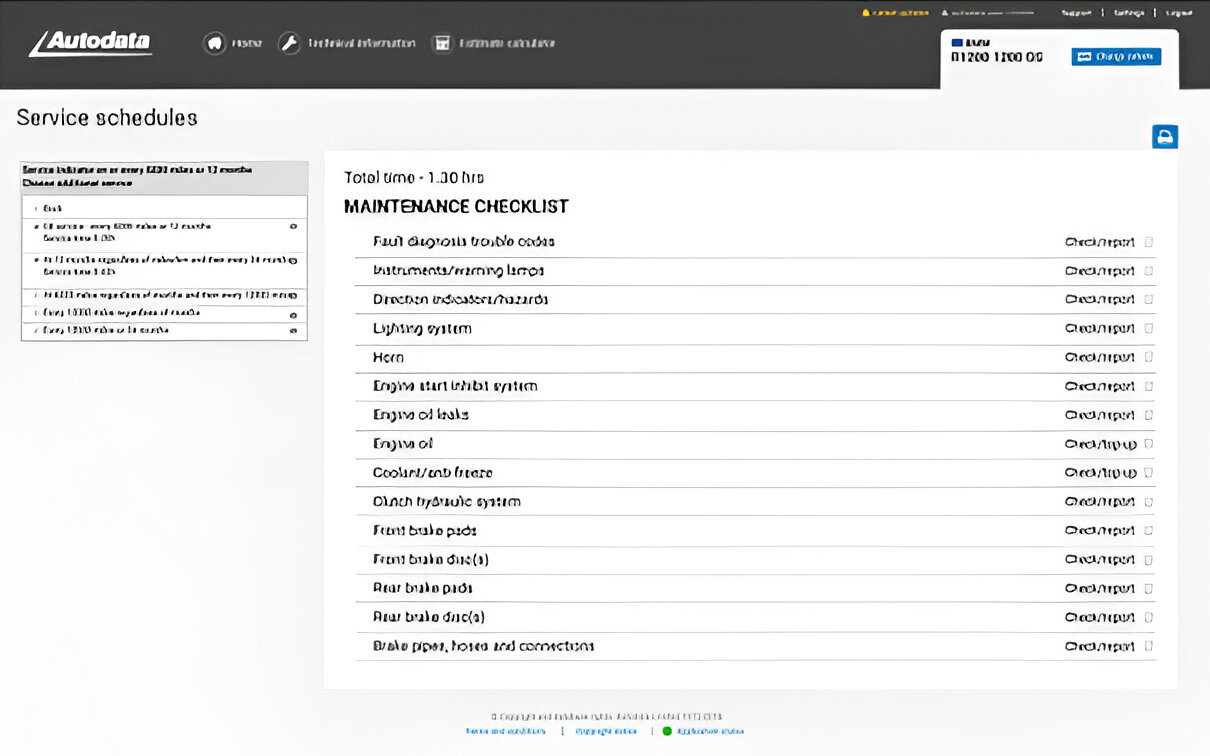Click the blue print icon button
This screenshot has width=1210, height=756.
pos(1165,137)
